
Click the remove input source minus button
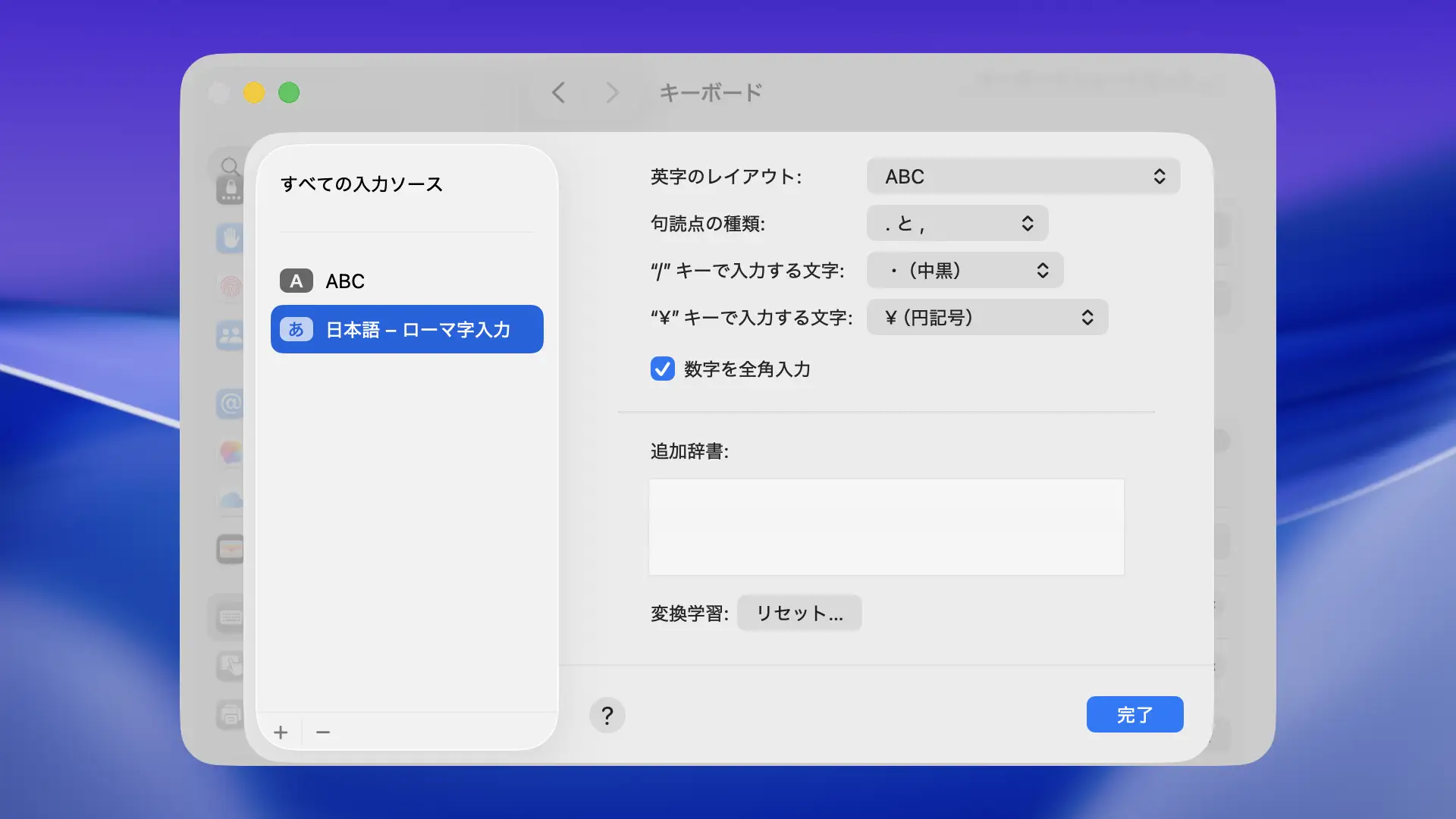[323, 732]
